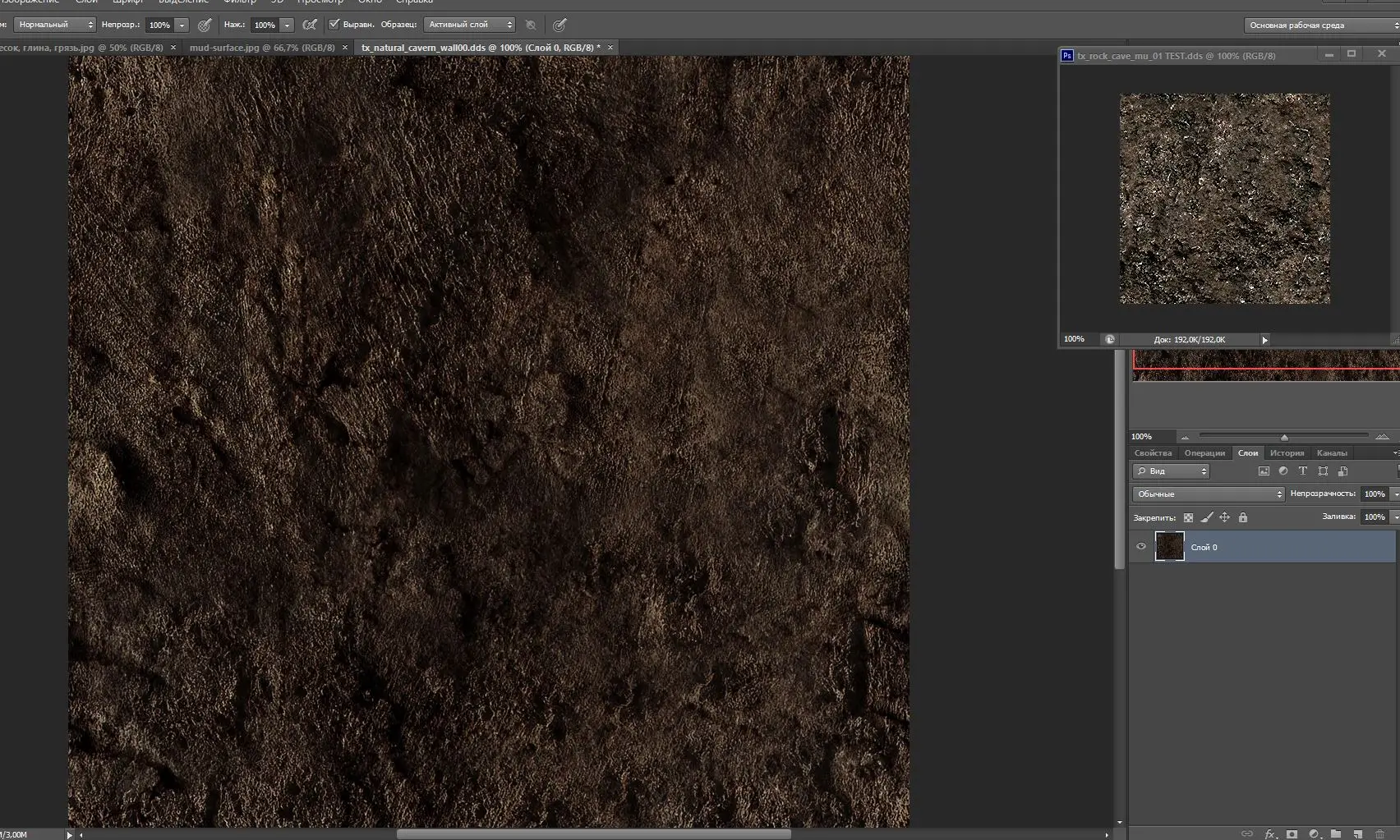Open the Активный слой sample dropdown
The width and height of the screenshot is (1400, 840).
pos(469,25)
